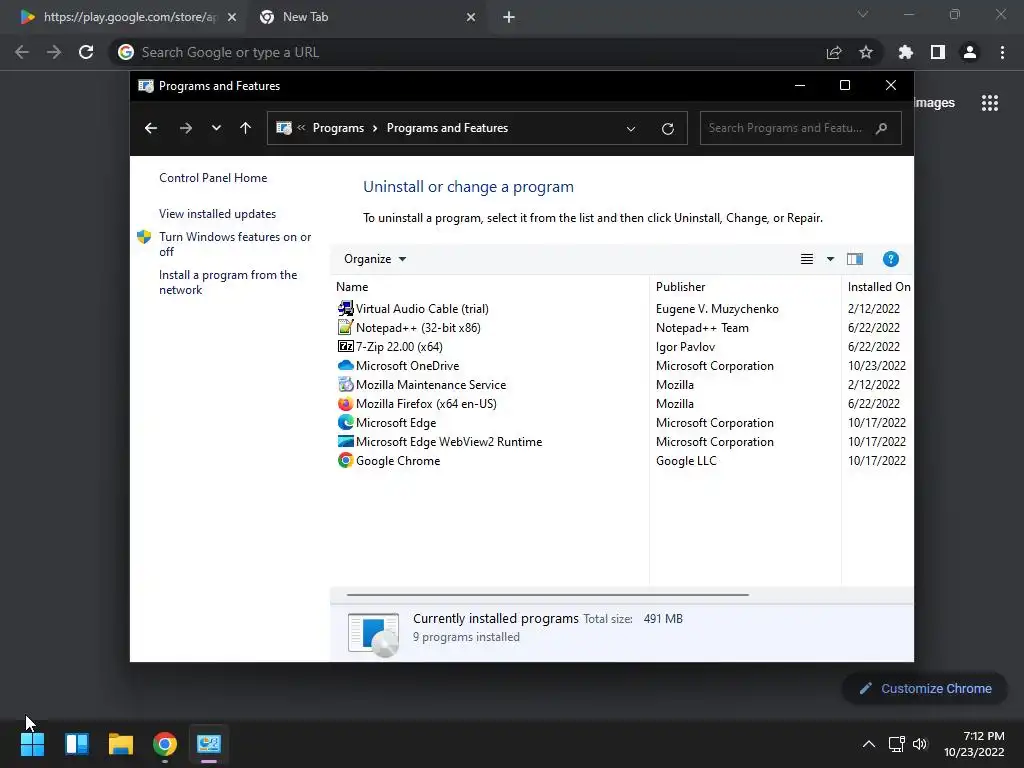Open recent locations dropdown arrow
Viewport: 1024px width, 768px height.
(216, 128)
